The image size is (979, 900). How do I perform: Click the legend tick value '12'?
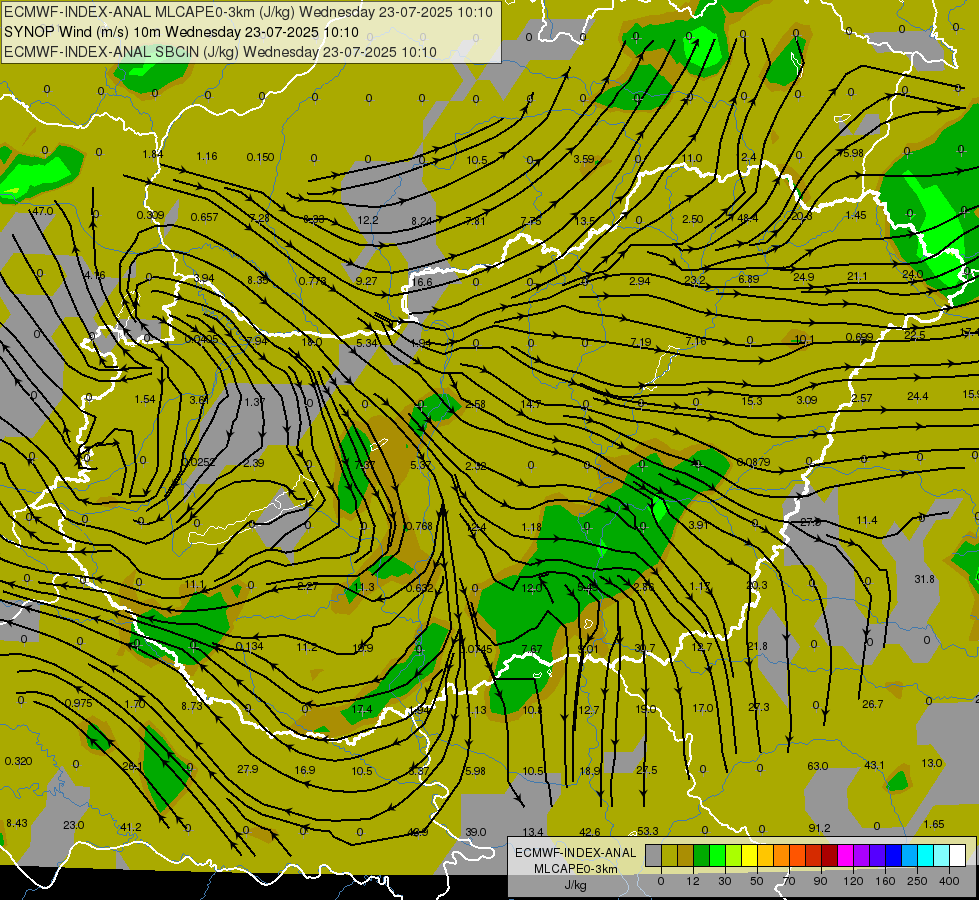(692, 881)
